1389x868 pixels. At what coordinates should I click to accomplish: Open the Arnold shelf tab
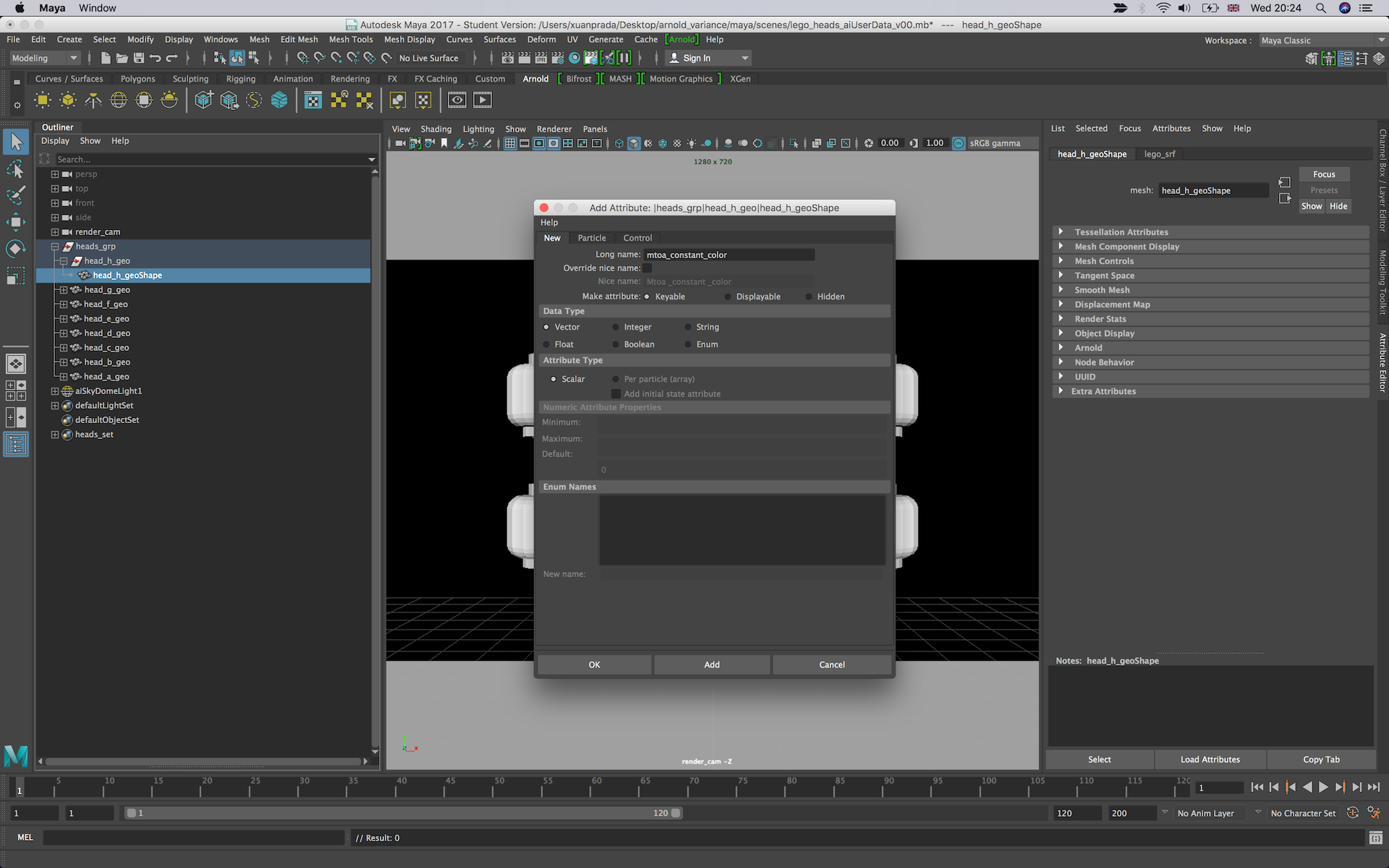click(x=535, y=79)
